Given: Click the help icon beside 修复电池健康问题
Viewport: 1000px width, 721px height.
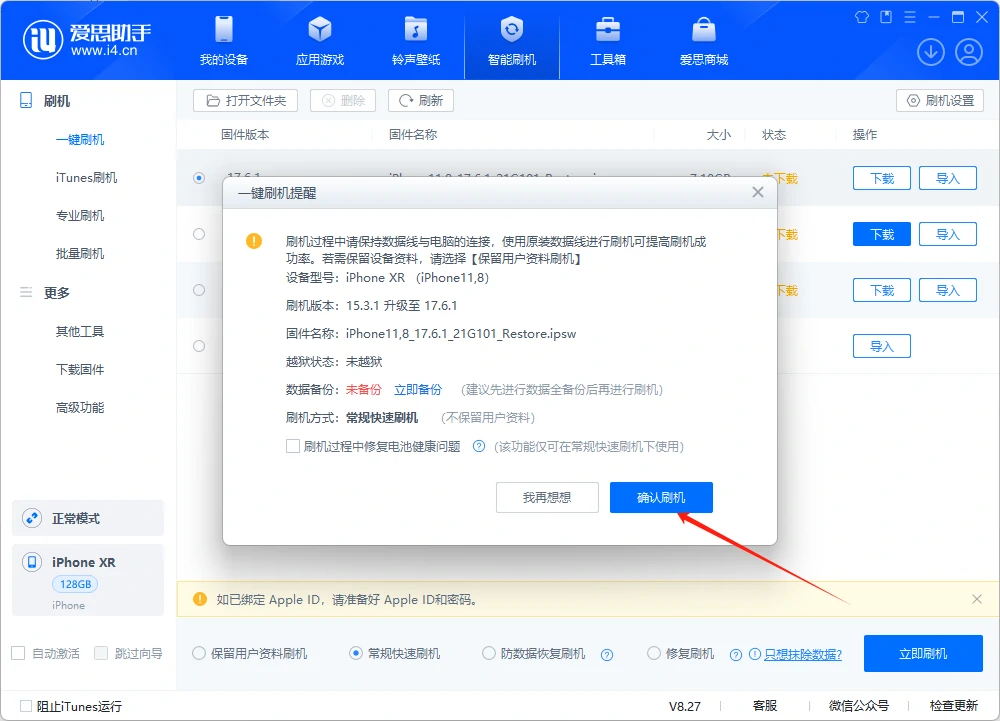Looking at the screenshot, I should [479, 446].
